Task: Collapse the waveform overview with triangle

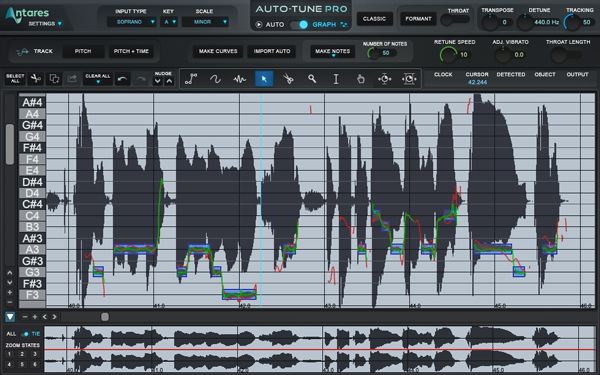Action: point(10,317)
